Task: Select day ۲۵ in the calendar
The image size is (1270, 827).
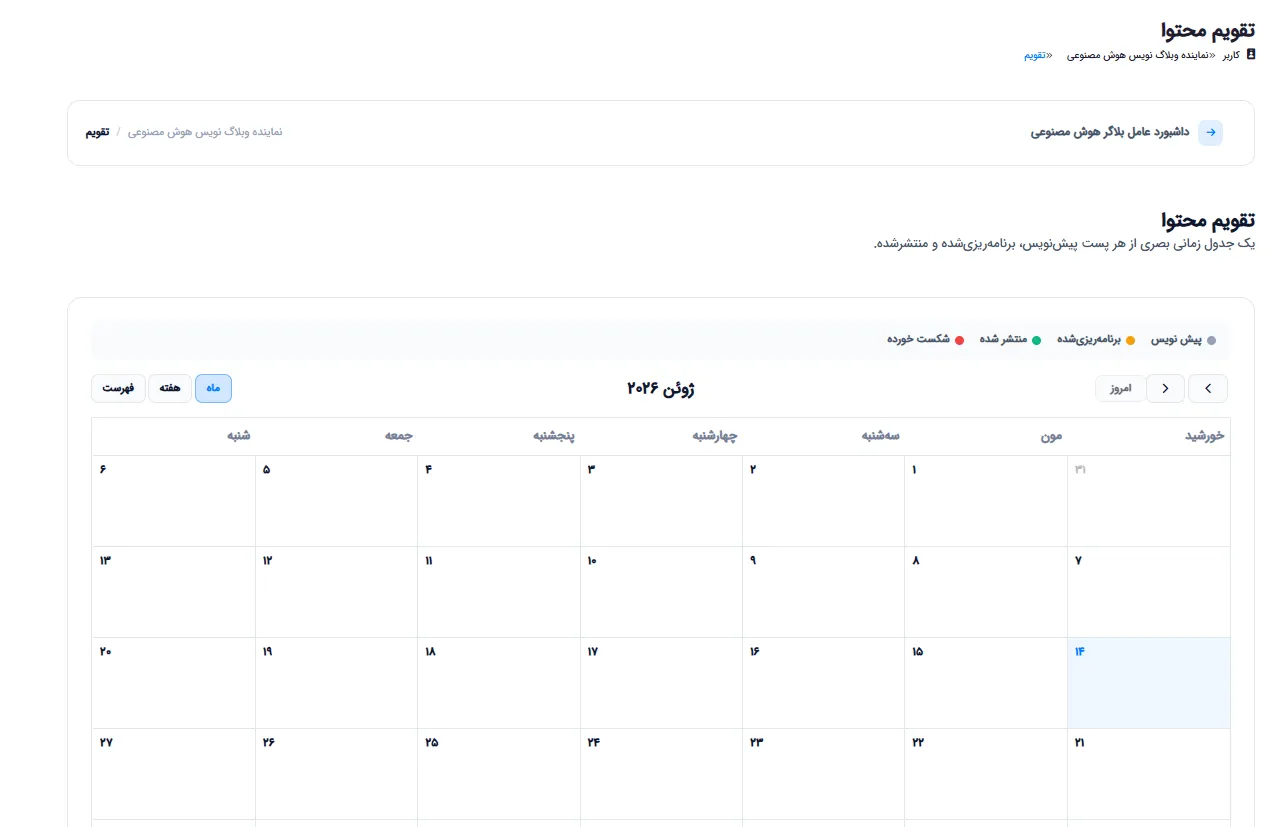Action: coord(498,774)
